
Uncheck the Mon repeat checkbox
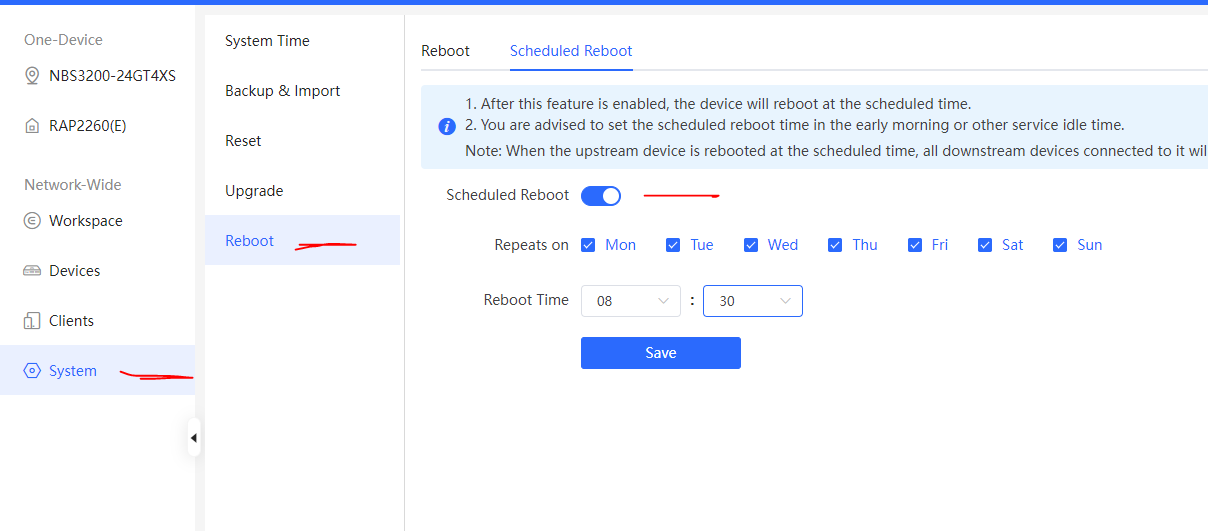588,245
